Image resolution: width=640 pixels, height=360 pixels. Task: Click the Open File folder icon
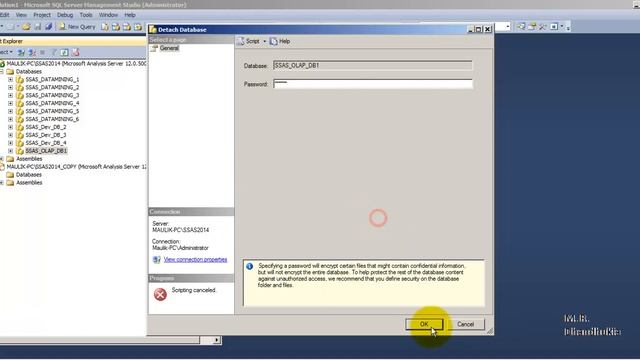tap(26, 27)
